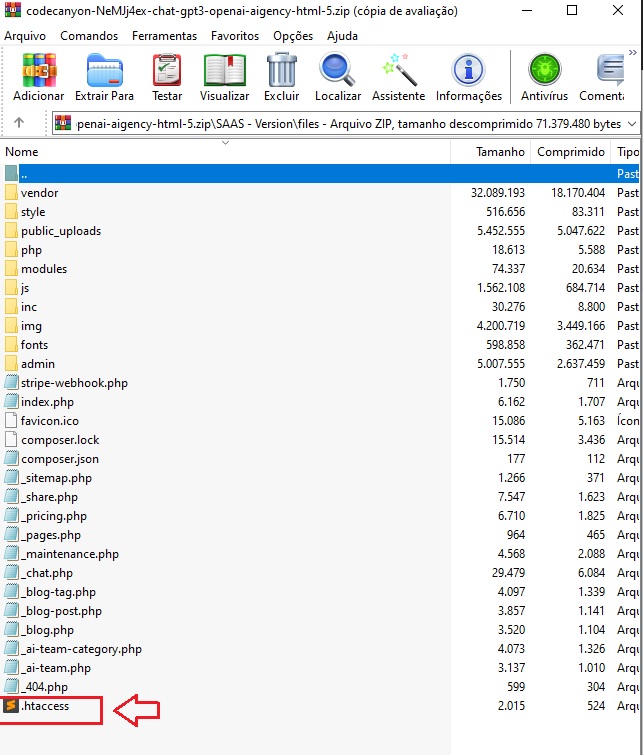Open the Ferramentas menu
Image resolution: width=643 pixels, height=755 pixels.
[164, 35]
